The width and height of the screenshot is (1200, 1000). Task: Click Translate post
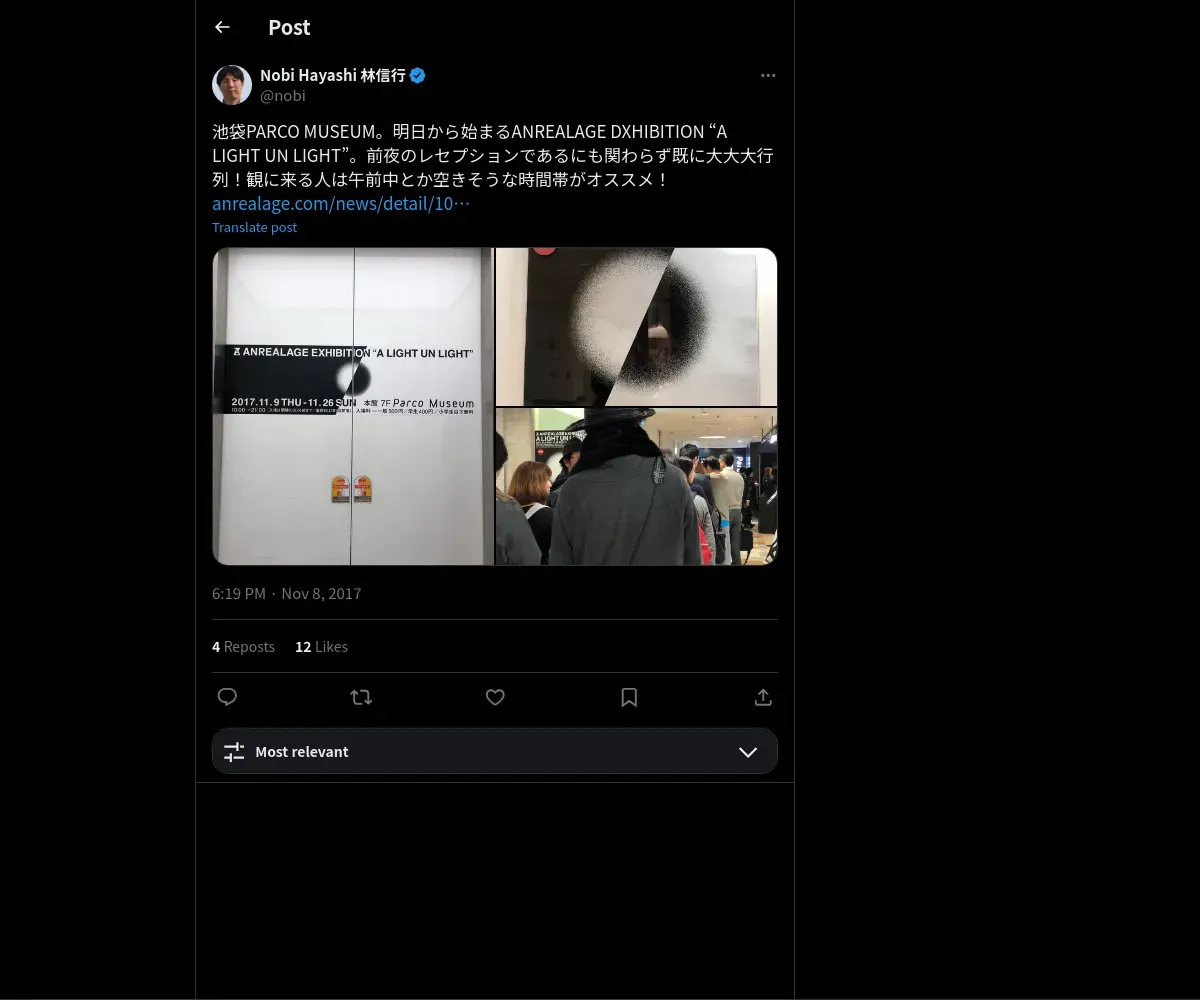[254, 227]
